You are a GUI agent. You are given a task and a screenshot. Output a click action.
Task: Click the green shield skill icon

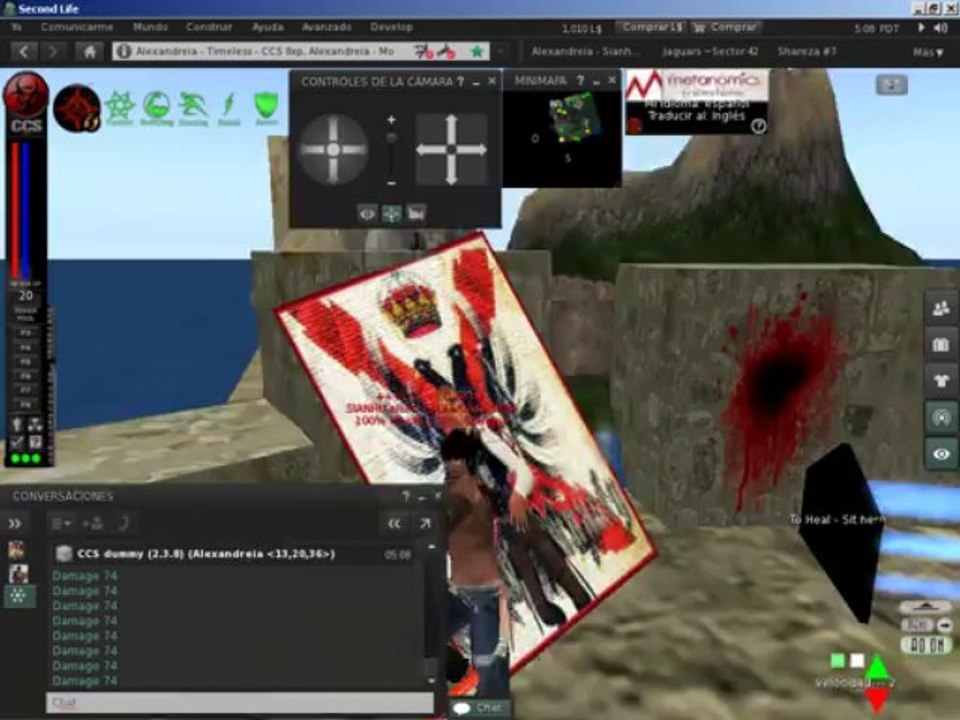click(x=266, y=108)
